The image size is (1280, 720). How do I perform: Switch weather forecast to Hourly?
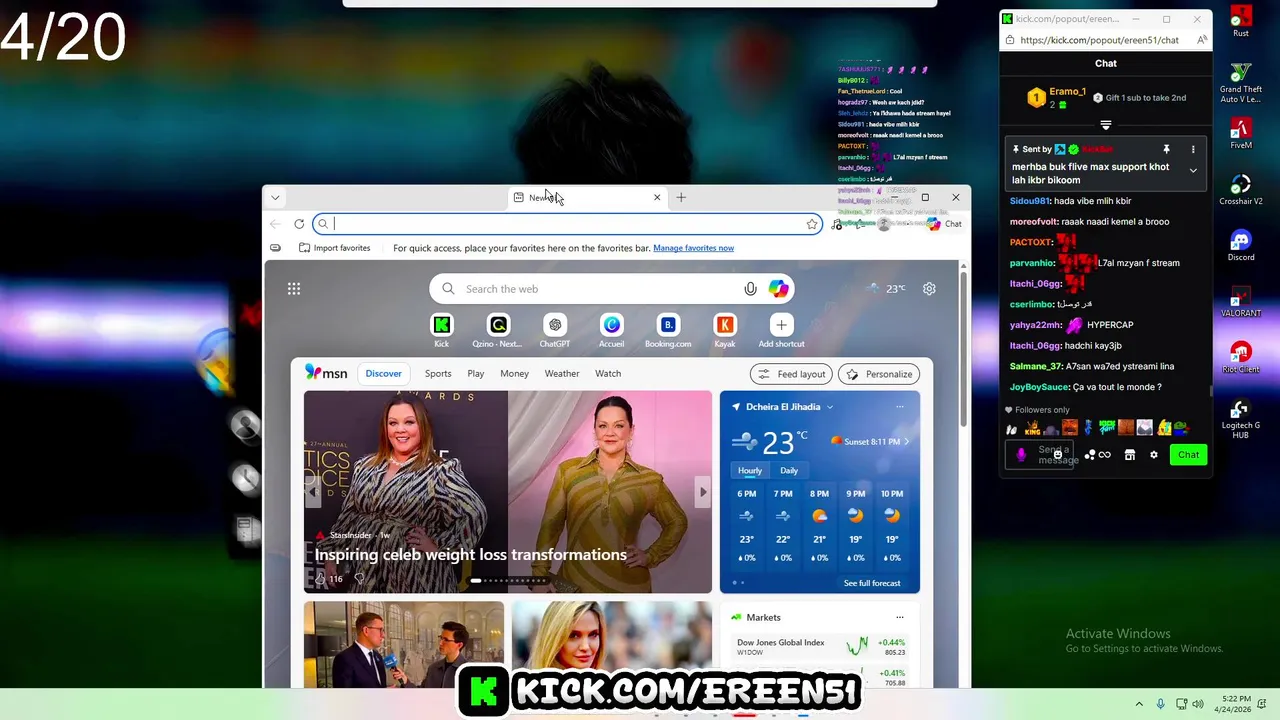(750, 470)
